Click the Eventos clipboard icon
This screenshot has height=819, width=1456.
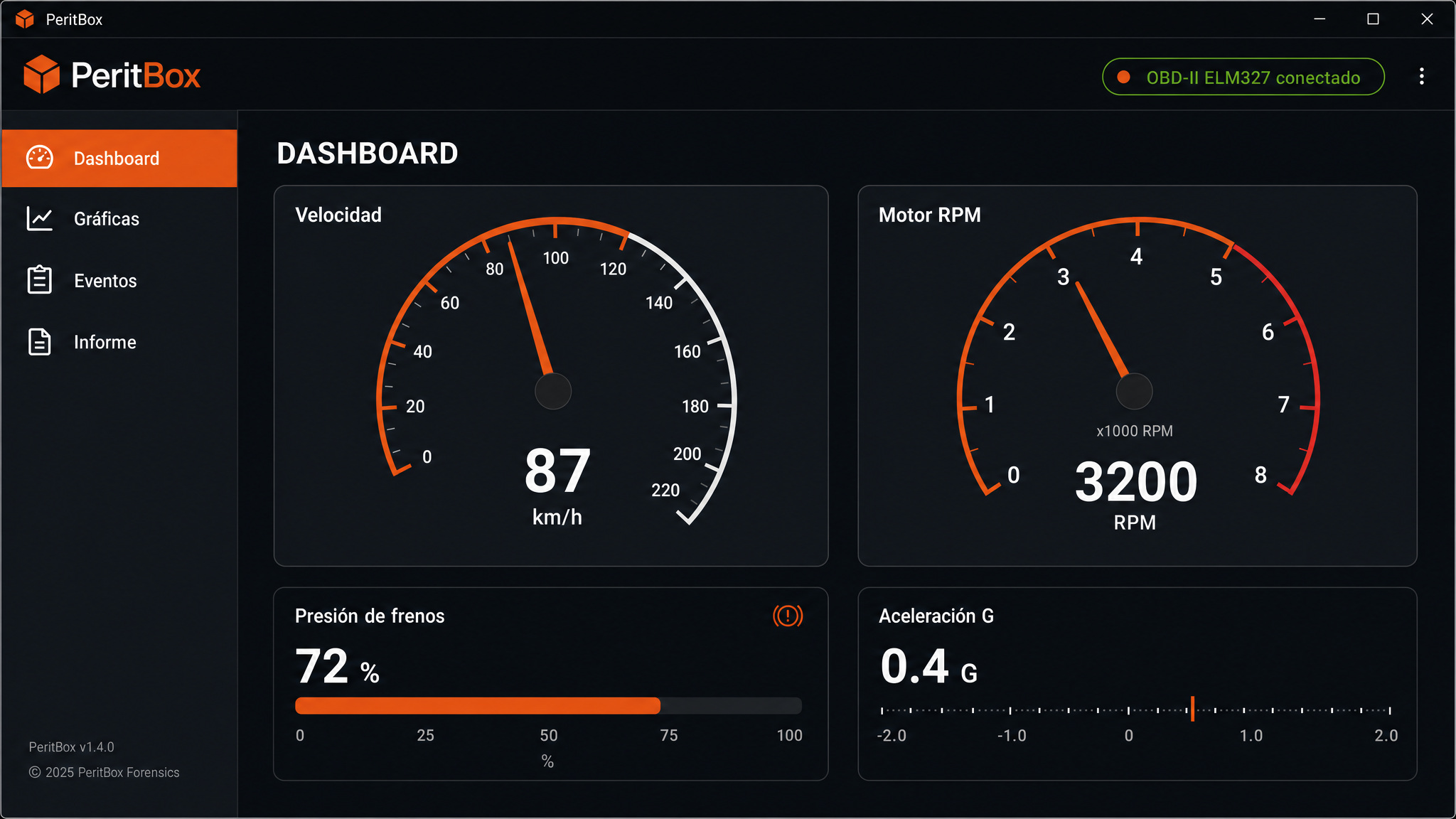[40, 280]
